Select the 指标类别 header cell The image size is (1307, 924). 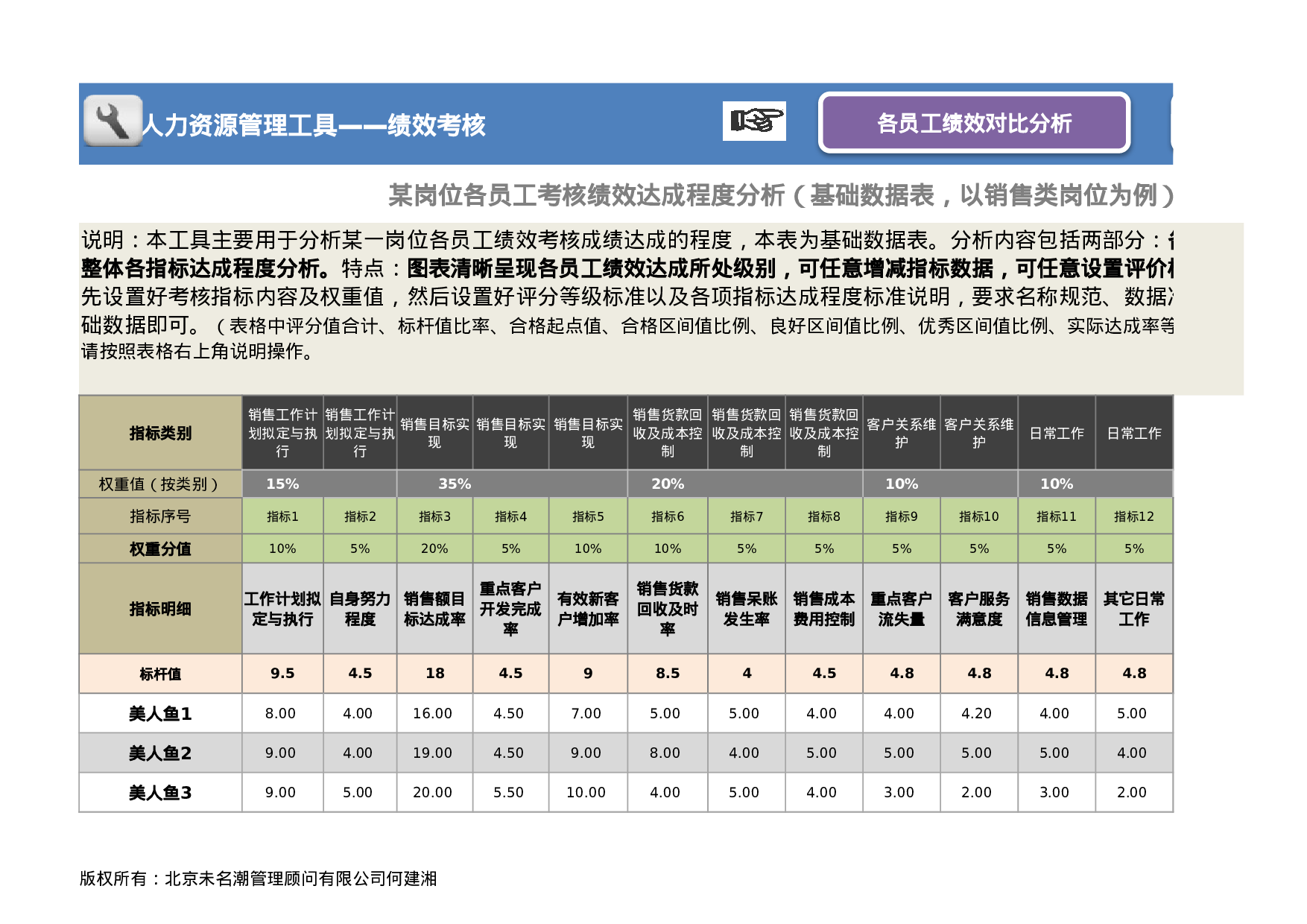(x=160, y=432)
